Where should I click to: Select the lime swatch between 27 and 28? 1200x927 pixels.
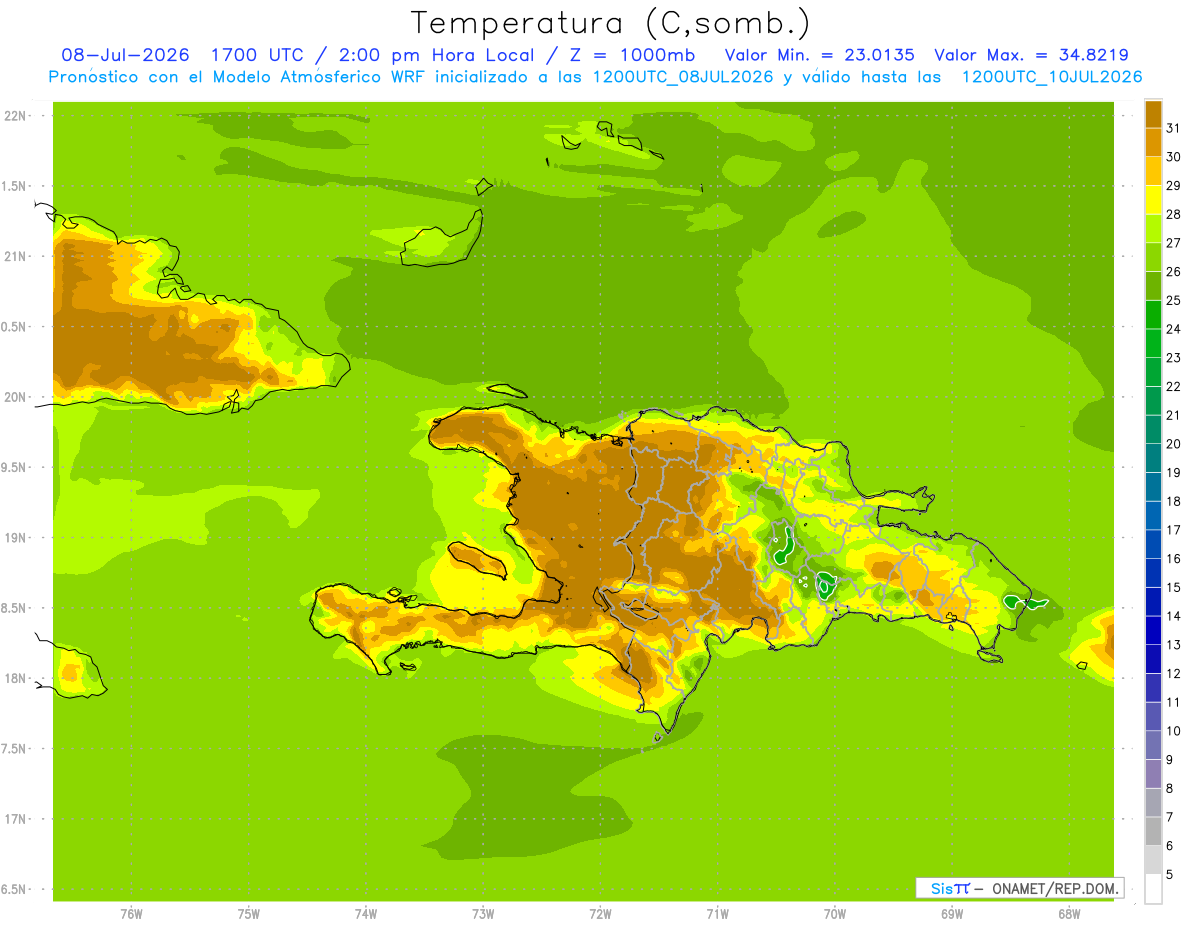coord(1153,228)
